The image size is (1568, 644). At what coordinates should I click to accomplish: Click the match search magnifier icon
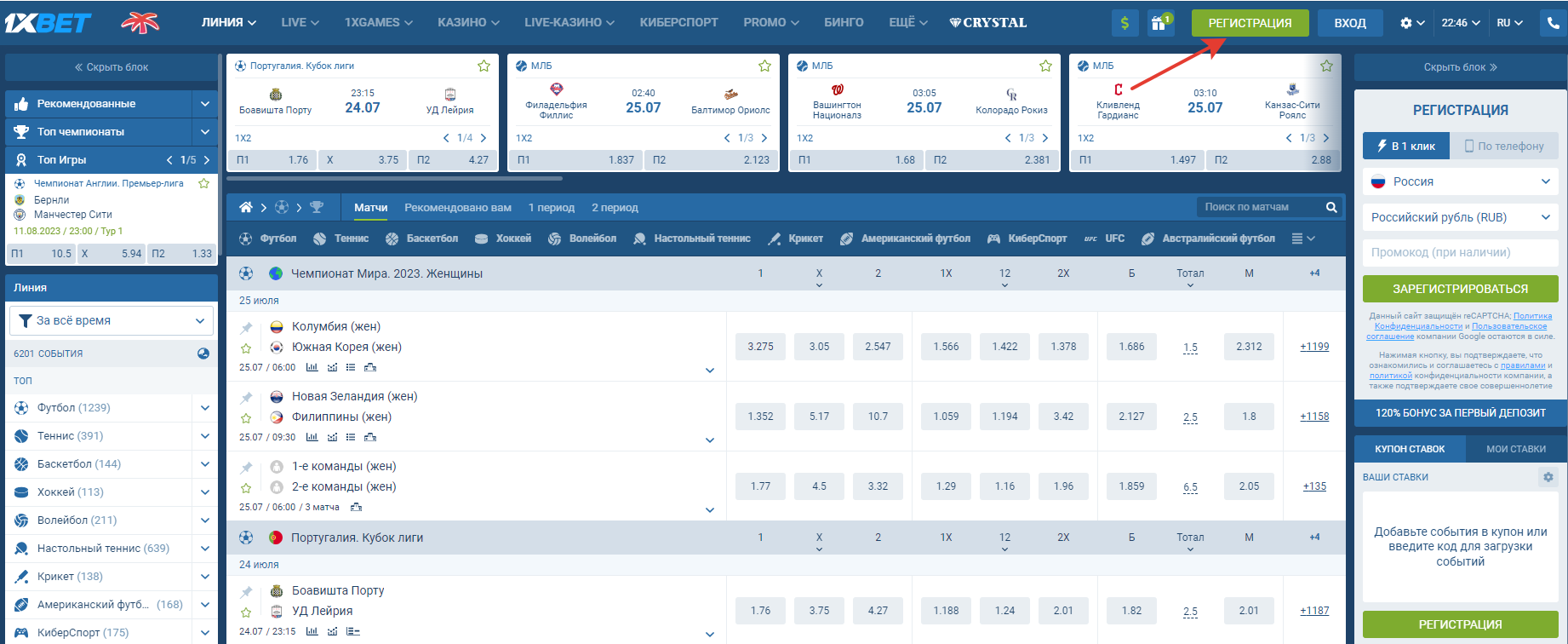[1331, 207]
